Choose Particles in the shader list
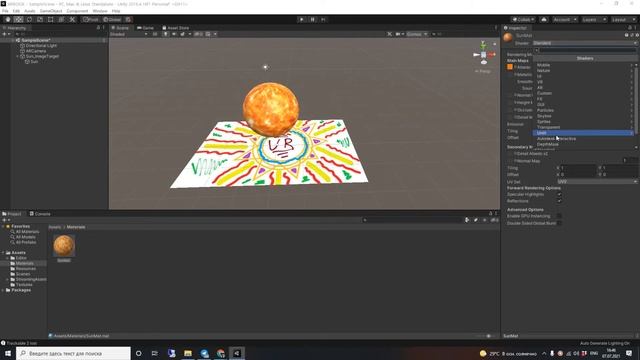The width and height of the screenshot is (640, 360). tap(583, 110)
